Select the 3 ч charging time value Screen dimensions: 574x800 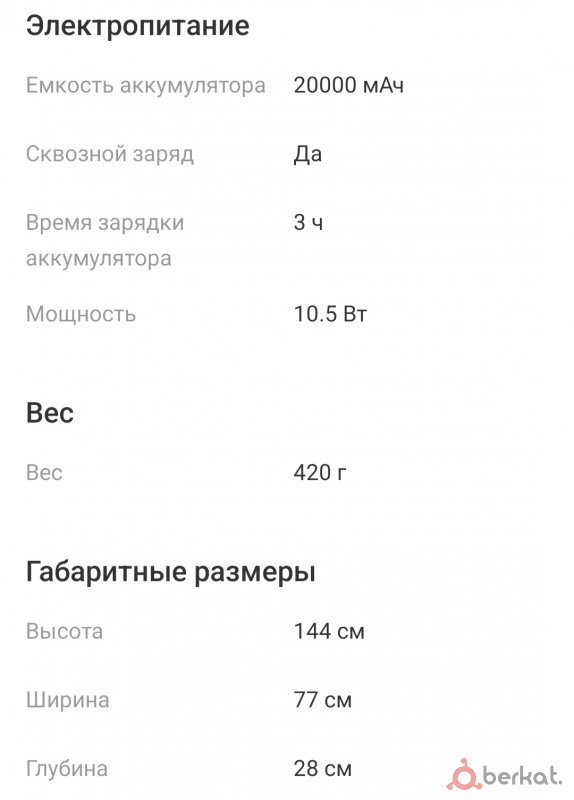[x=308, y=222]
